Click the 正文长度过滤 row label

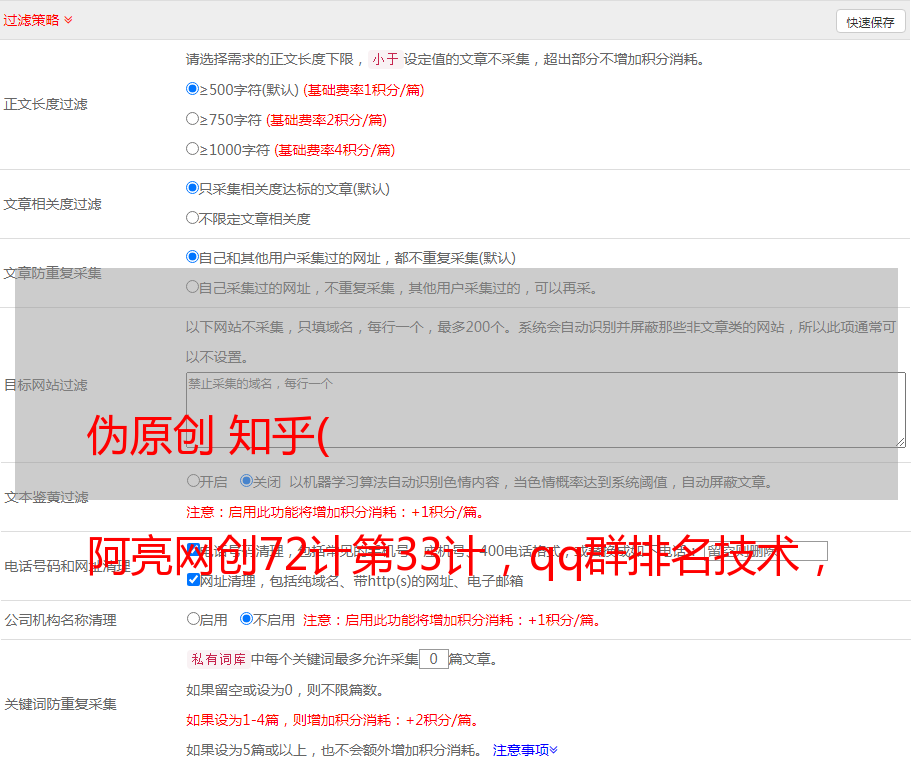45,104
